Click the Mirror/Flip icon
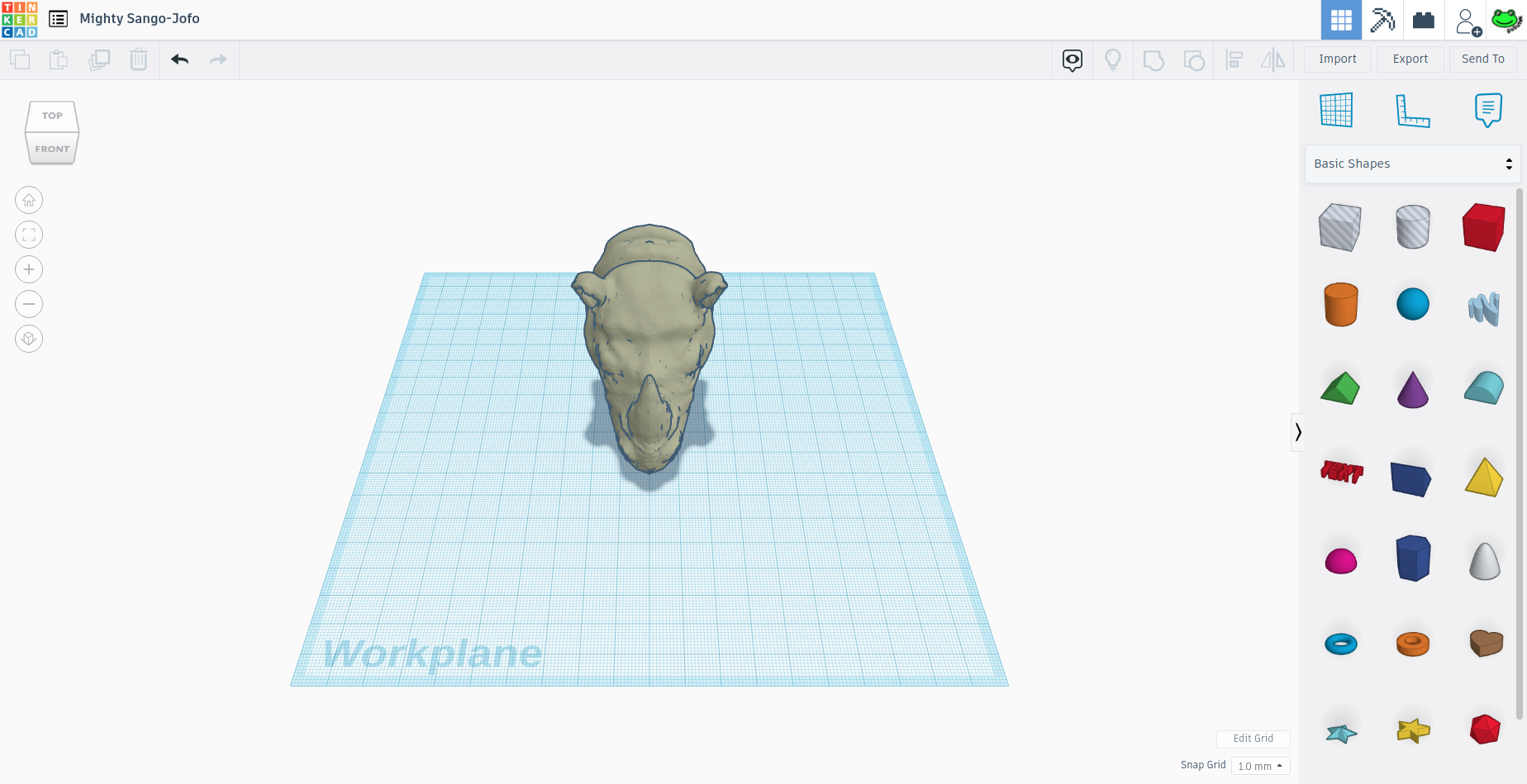The image size is (1527, 784). (1272, 59)
